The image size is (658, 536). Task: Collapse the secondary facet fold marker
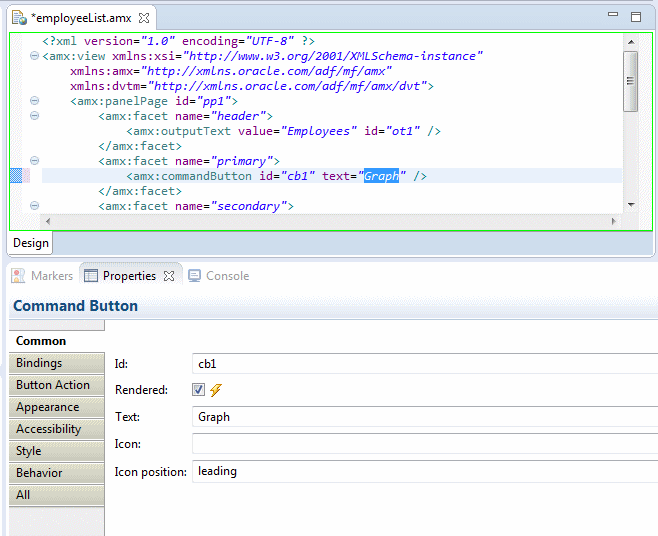[x=34, y=206]
